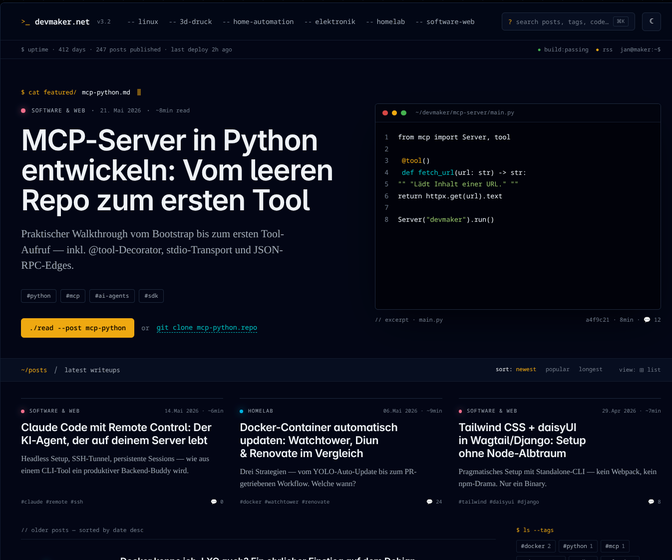Select the #python tag on featured post
672x560 pixels.
(39, 296)
